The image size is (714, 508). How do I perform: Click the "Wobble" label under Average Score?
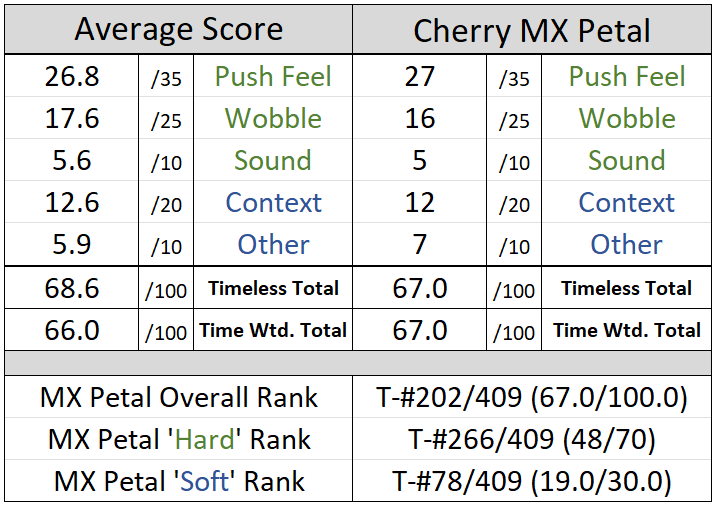pyautogui.click(x=273, y=118)
